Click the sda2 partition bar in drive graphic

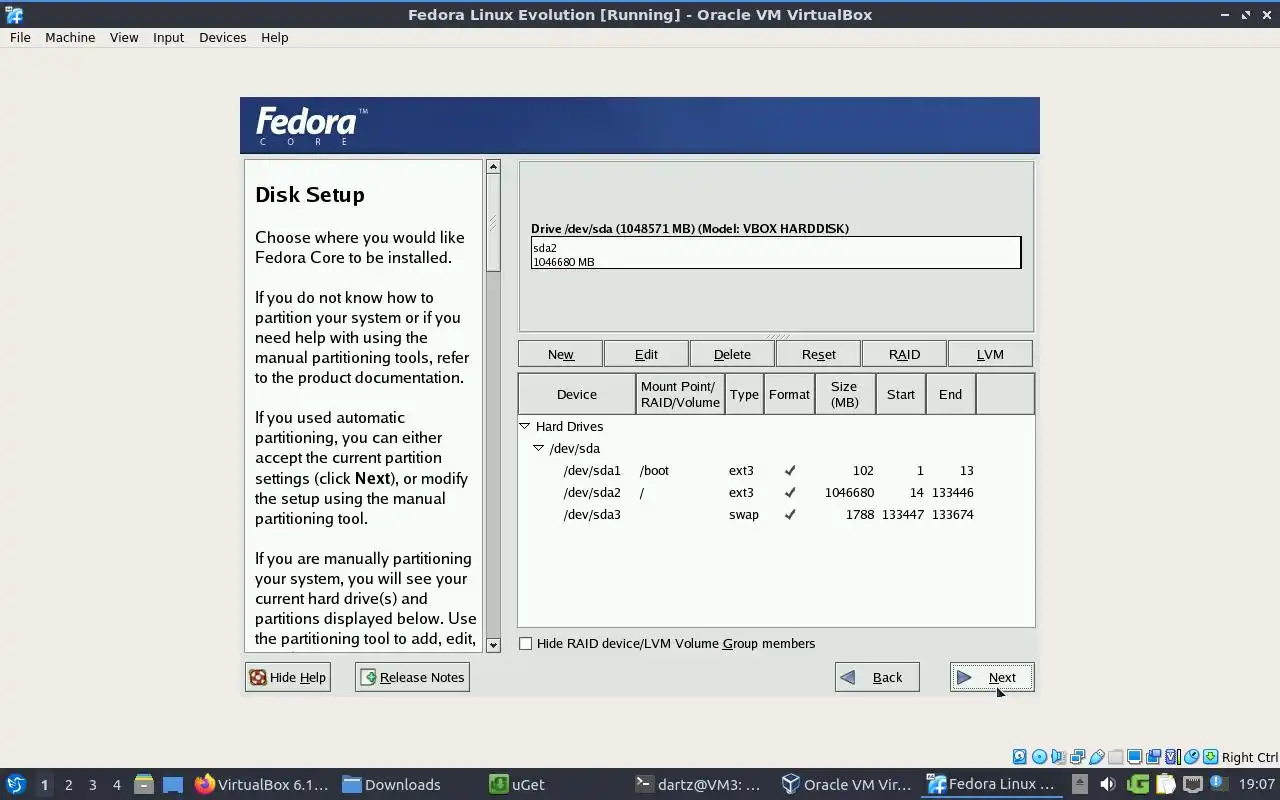[x=776, y=253]
